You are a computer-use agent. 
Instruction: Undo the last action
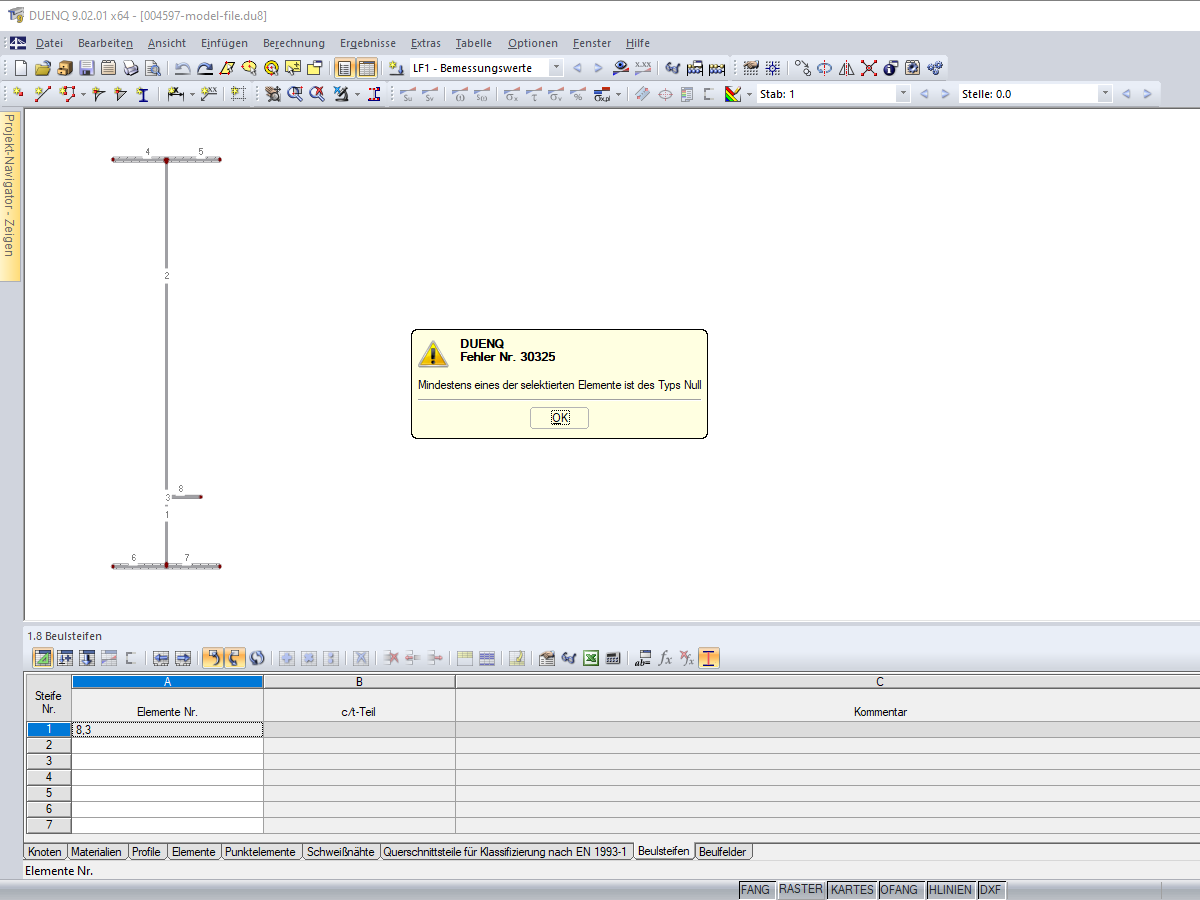(182, 68)
